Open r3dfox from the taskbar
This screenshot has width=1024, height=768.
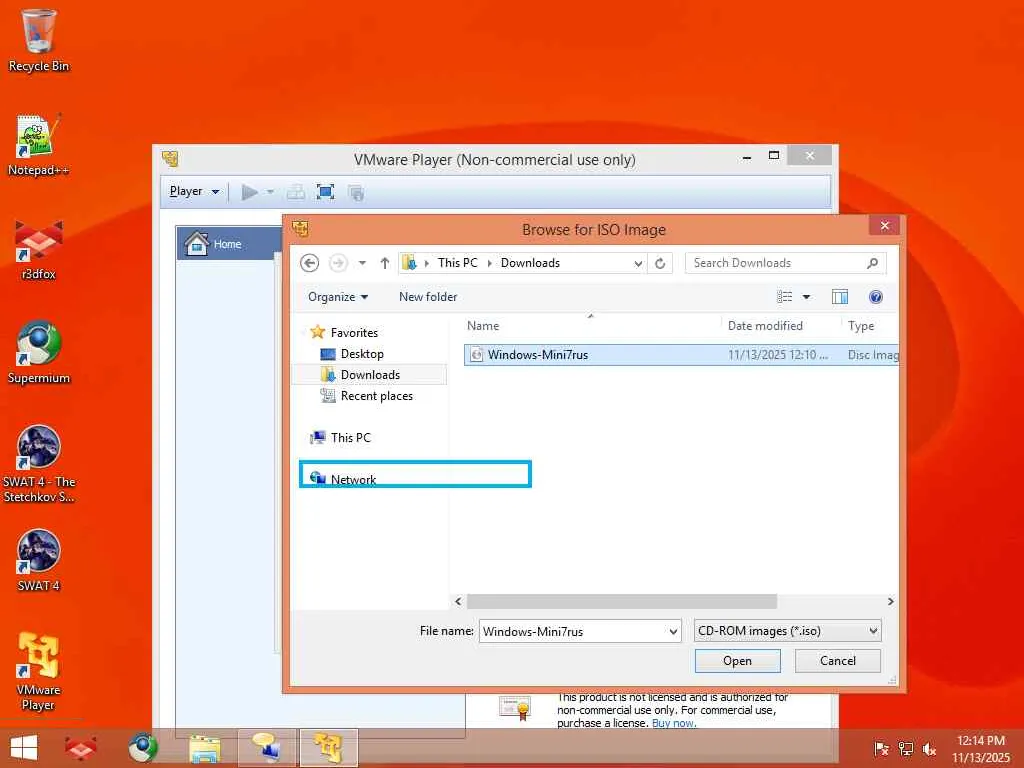80,748
